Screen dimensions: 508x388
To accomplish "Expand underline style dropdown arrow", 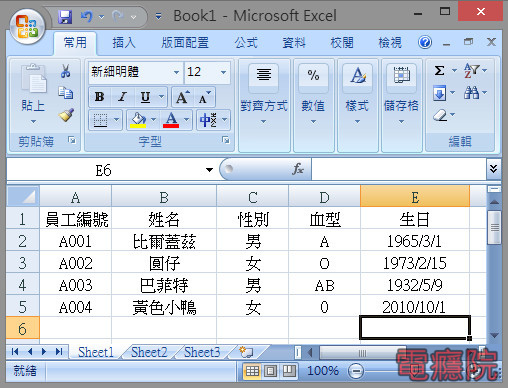I will tap(161, 97).
